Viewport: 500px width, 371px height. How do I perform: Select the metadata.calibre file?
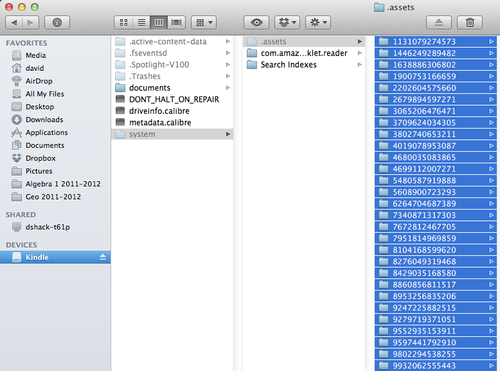tap(172, 123)
